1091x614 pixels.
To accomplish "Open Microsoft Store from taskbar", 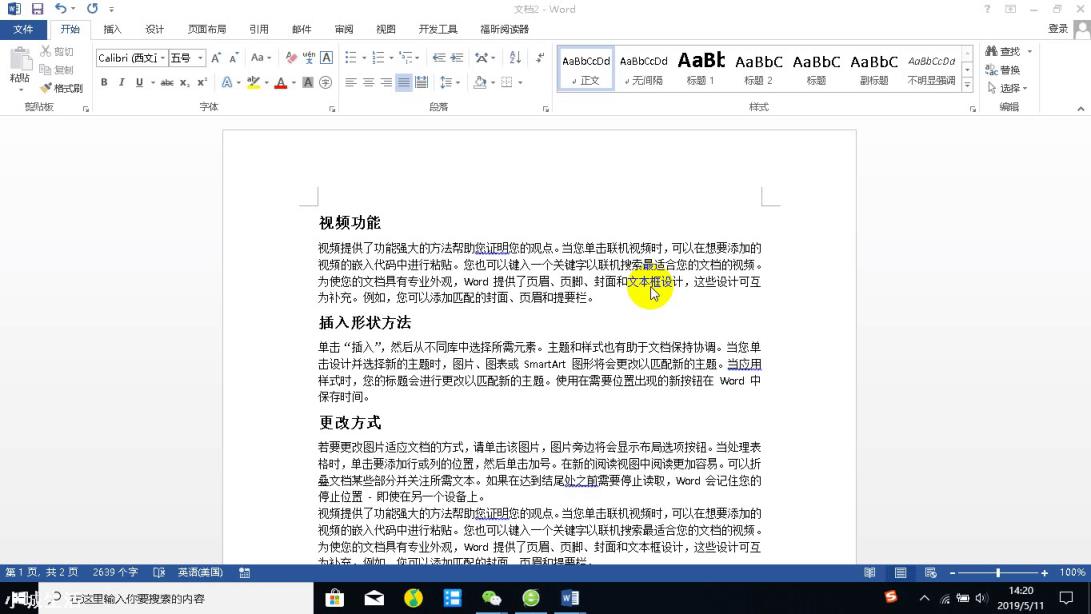I will click(x=335, y=598).
